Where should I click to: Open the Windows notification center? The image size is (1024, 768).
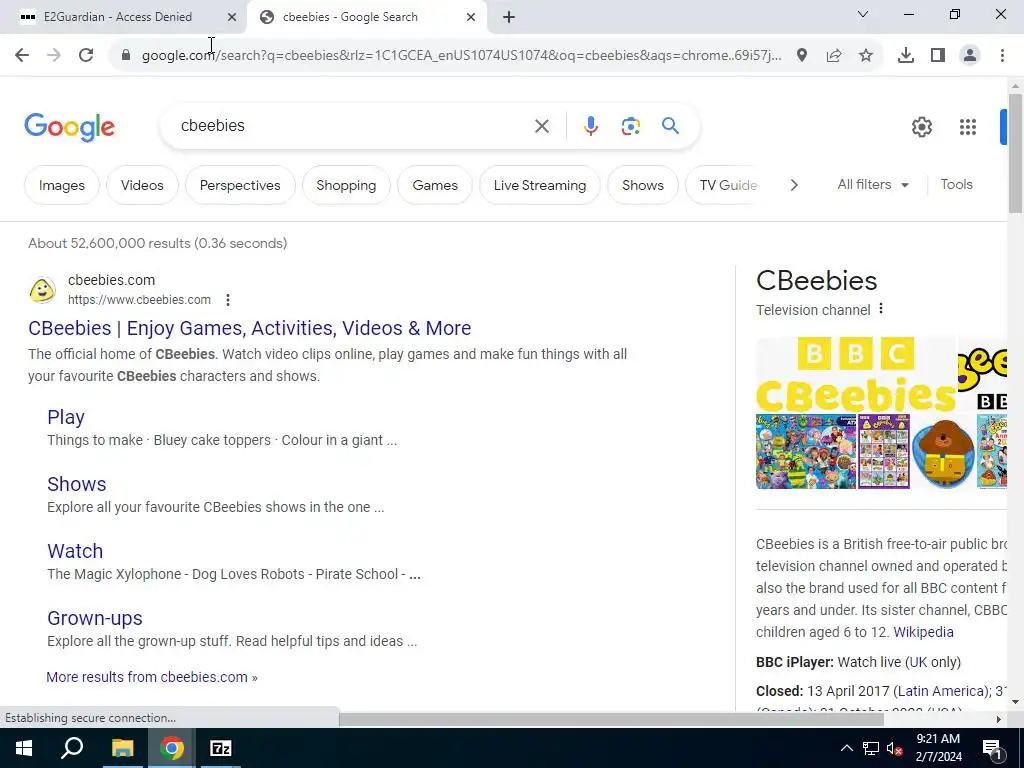pos(992,748)
